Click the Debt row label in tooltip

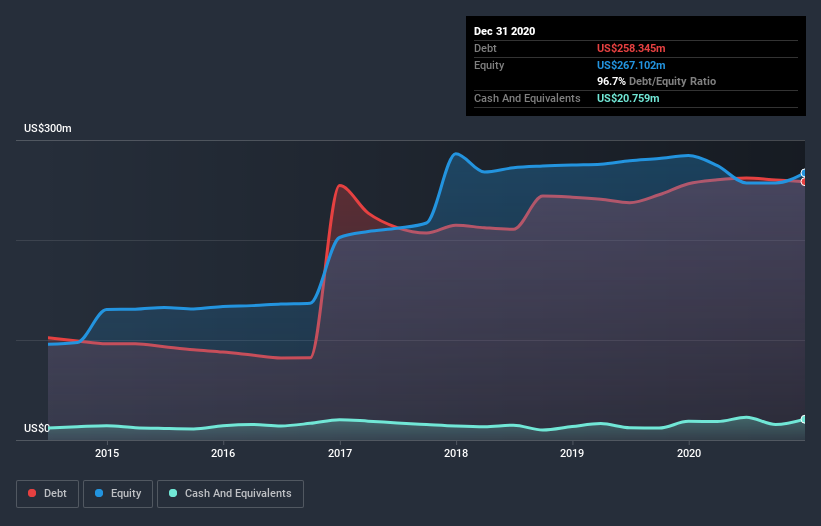(485, 48)
